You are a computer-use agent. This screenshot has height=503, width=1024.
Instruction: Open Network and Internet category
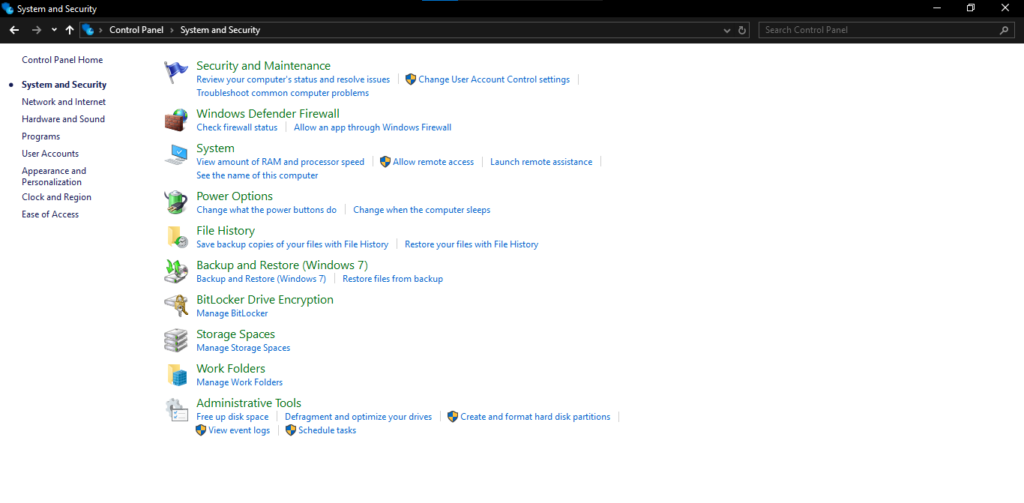[x=63, y=102]
